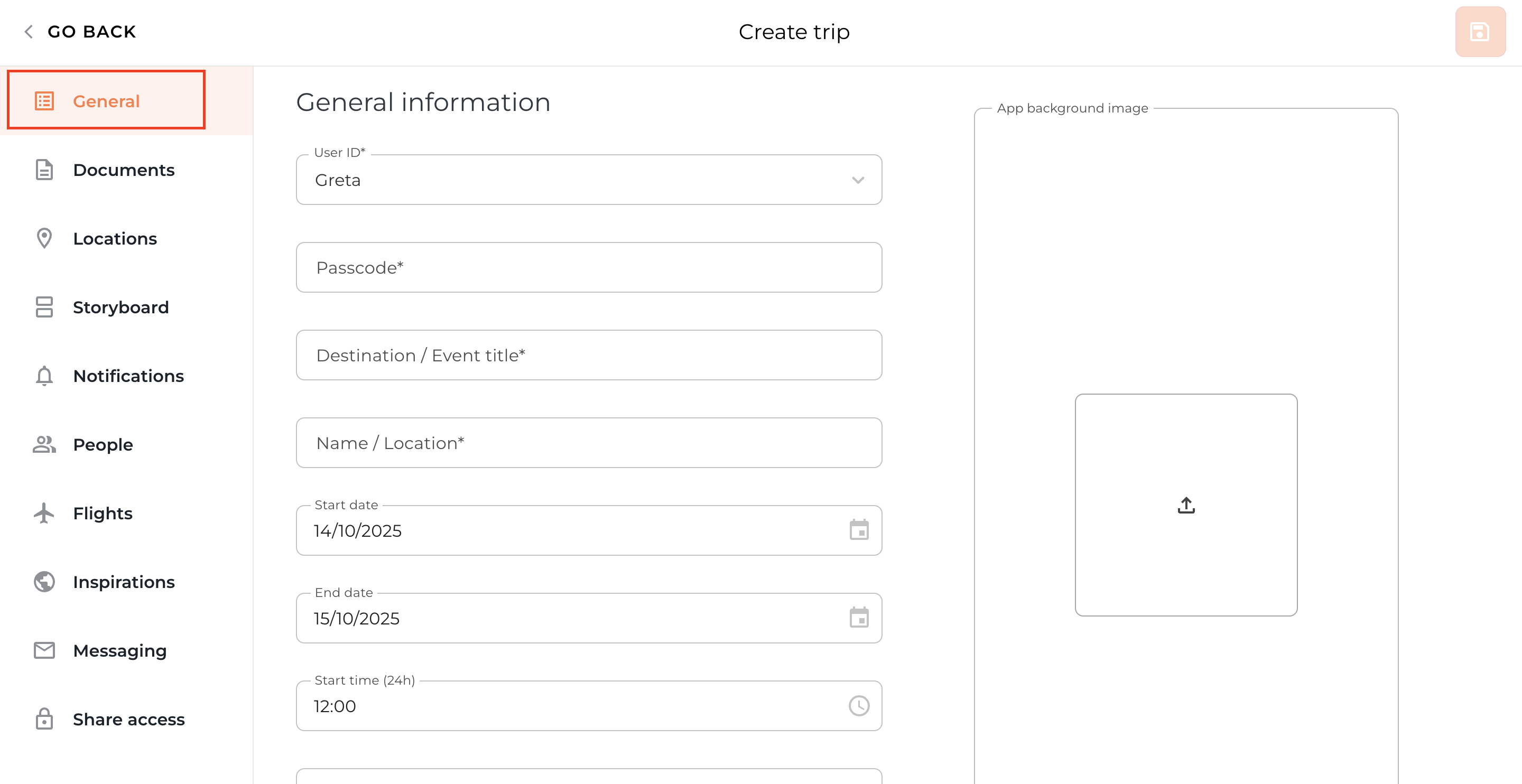Open the Start date calendar picker
This screenshot has height=784, width=1522.
[858, 530]
